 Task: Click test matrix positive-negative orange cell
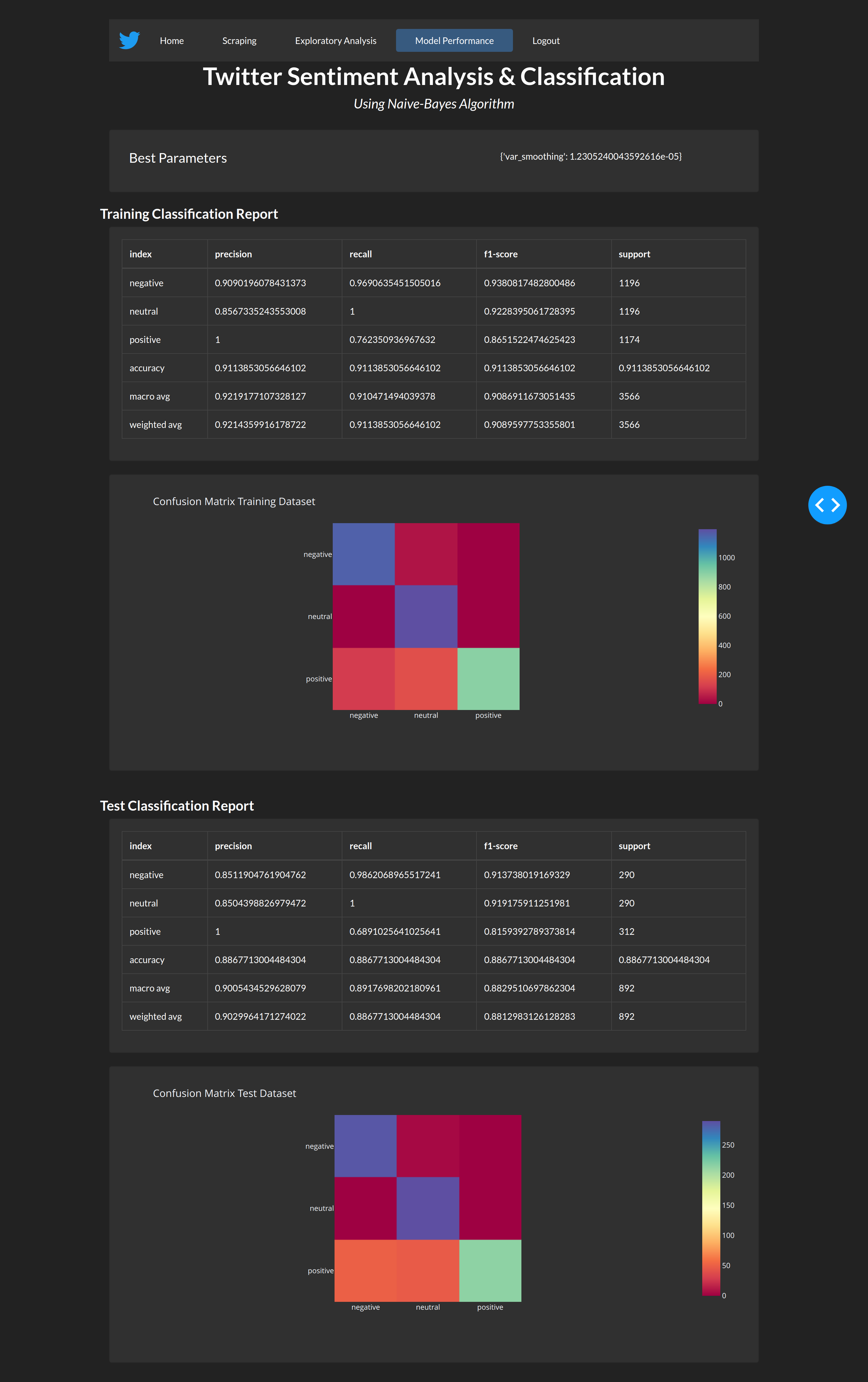[365, 1271]
